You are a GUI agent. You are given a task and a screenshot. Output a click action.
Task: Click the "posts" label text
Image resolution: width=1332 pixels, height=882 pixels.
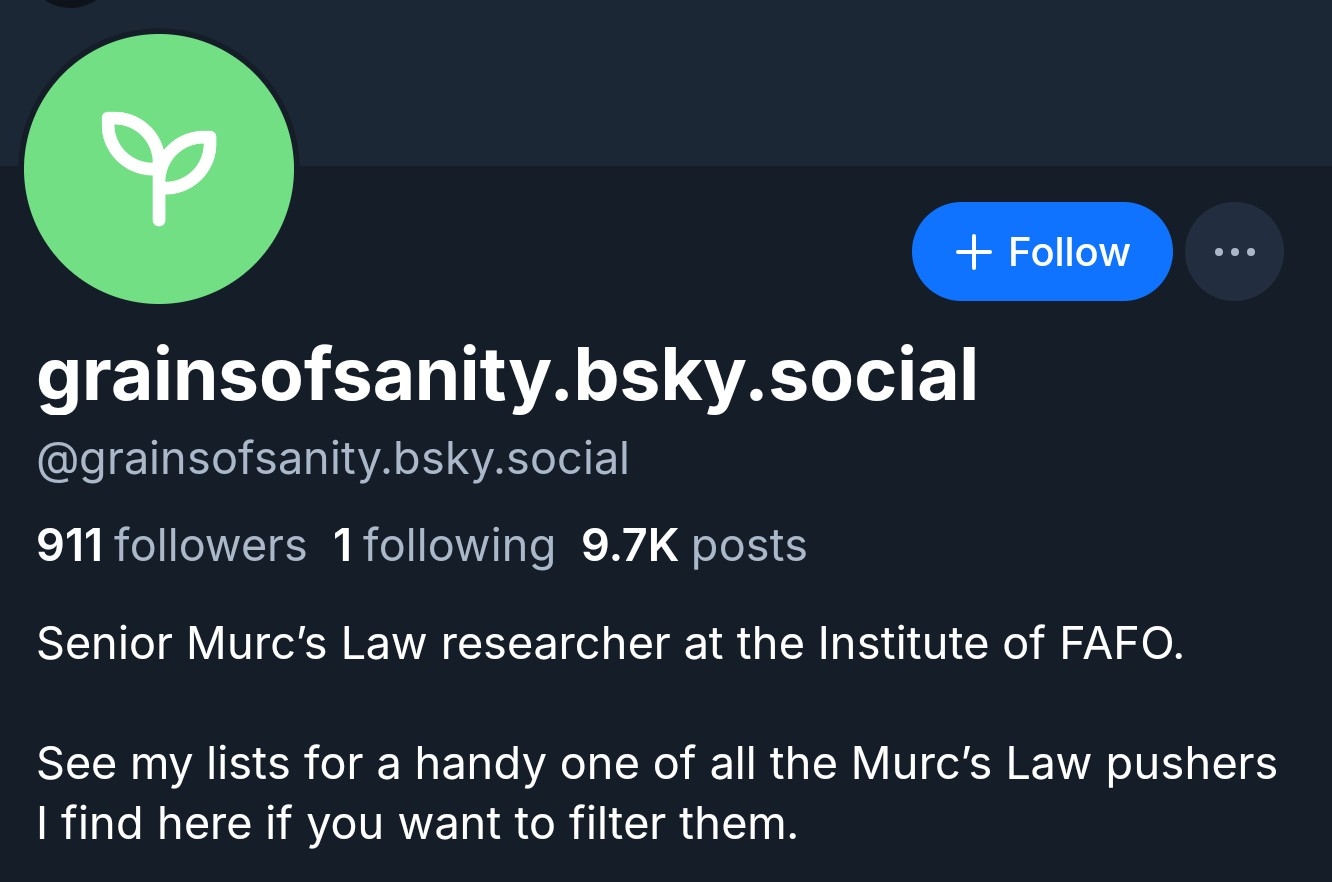749,546
